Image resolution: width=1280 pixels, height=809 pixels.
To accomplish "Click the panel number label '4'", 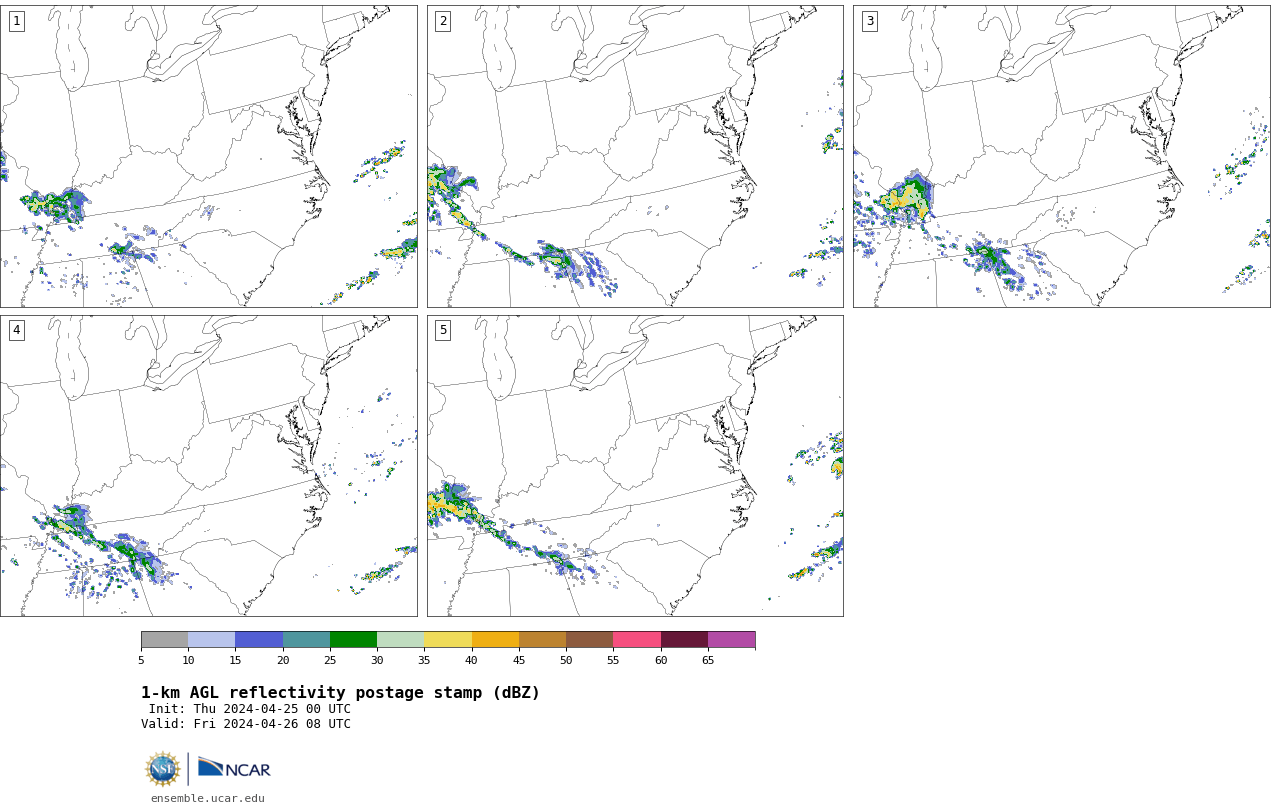I will tap(17, 330).
